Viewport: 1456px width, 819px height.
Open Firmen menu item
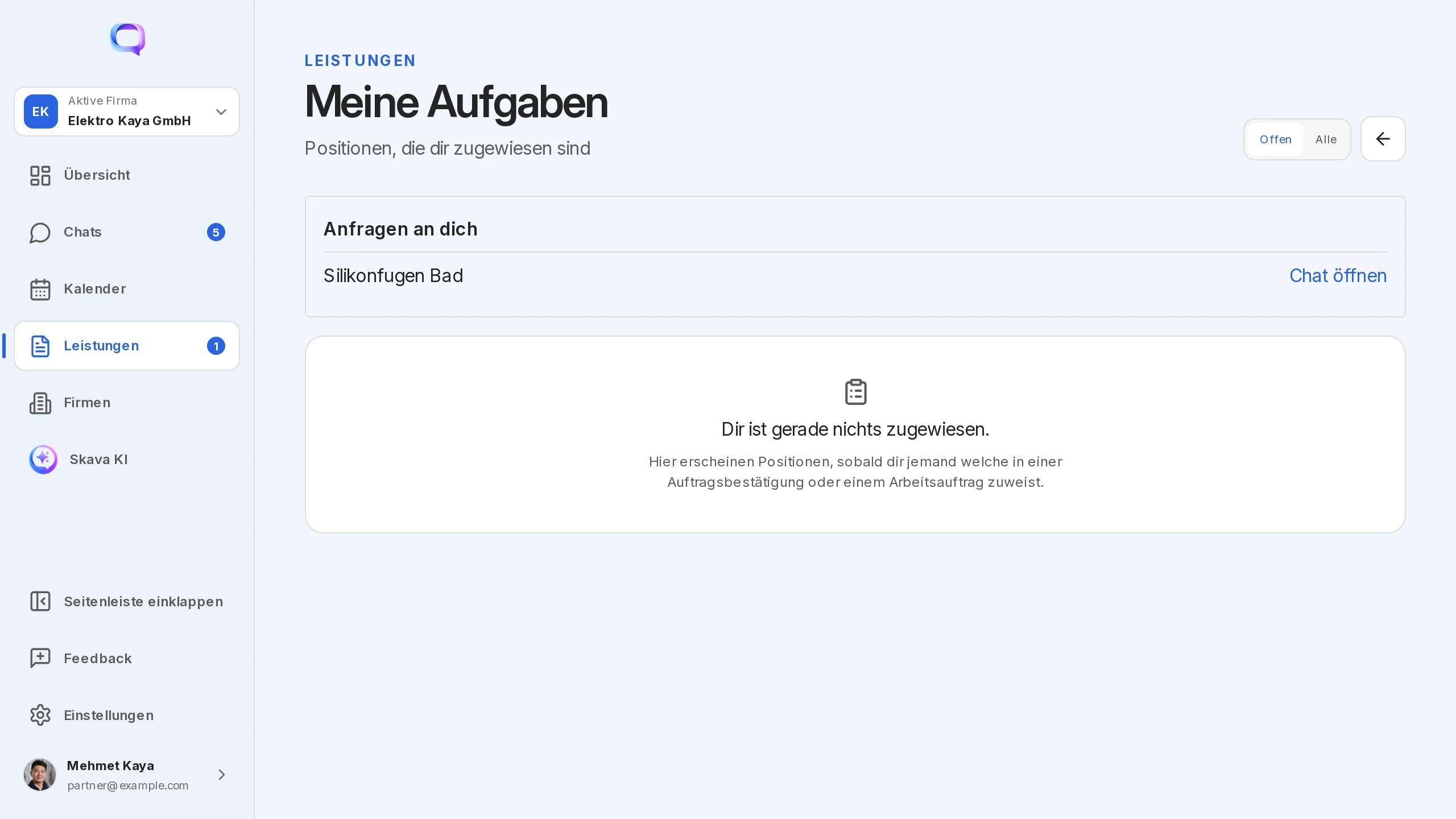coord(127,403)
